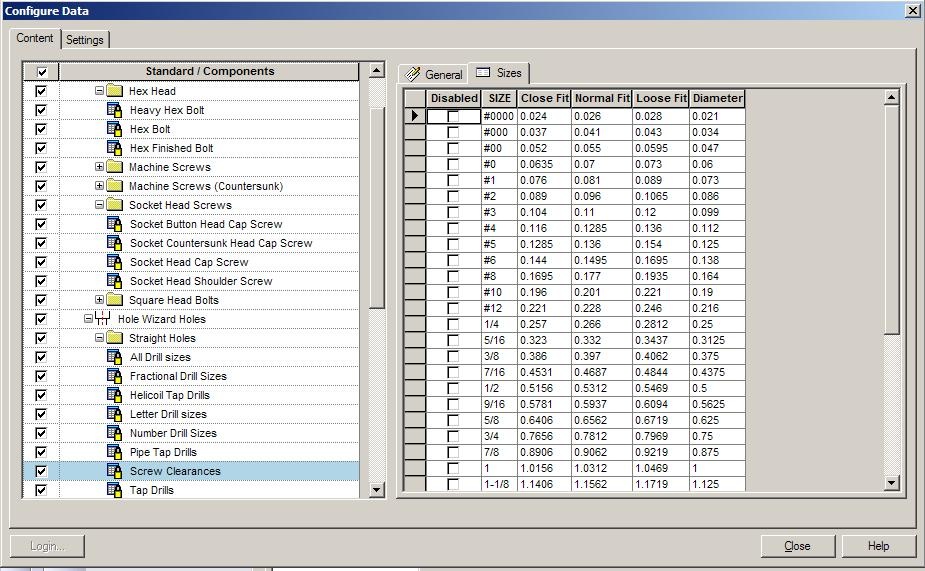
Task: Click the SIZE column header
Action: click(499, 99)
